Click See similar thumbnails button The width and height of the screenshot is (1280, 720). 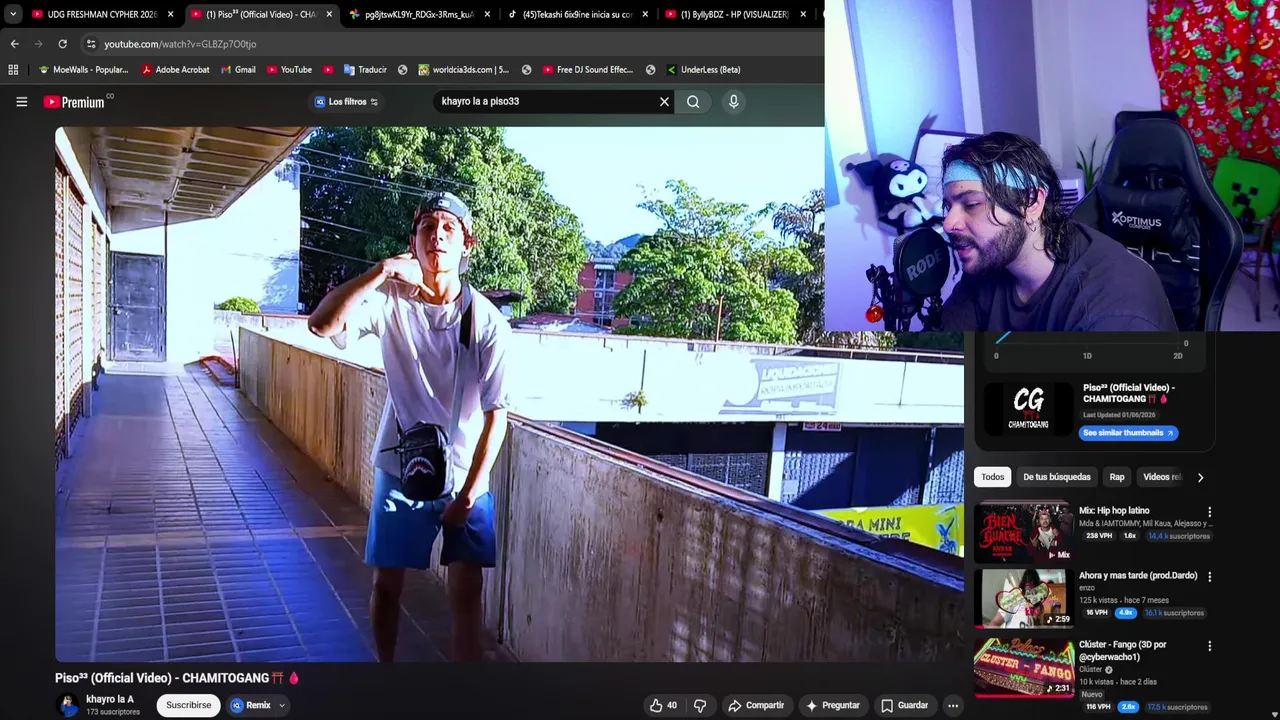pos(1128,433)
